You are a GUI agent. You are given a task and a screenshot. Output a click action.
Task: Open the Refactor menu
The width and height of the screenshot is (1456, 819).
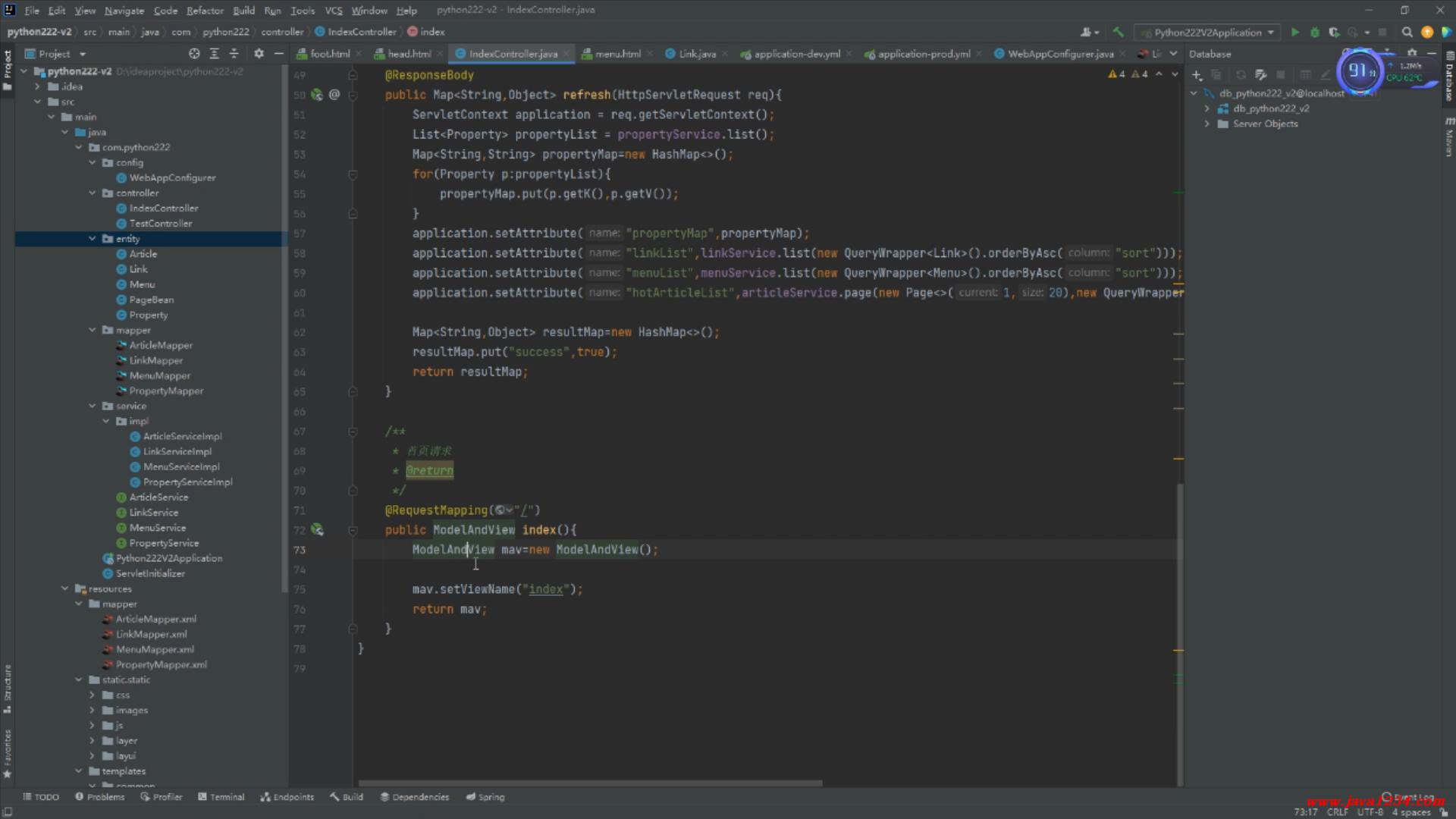point(205,11)
